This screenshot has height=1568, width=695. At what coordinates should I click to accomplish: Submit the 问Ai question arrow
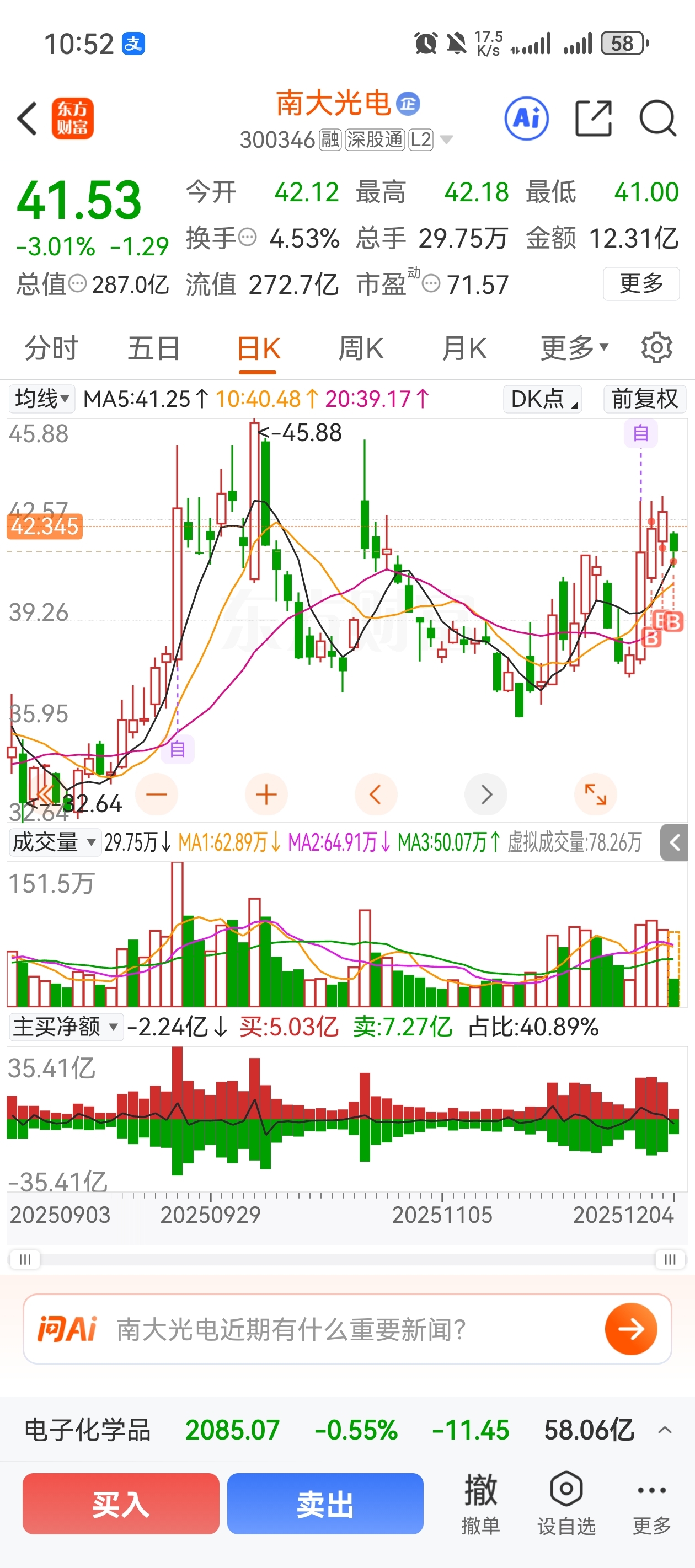(631, 1329)
